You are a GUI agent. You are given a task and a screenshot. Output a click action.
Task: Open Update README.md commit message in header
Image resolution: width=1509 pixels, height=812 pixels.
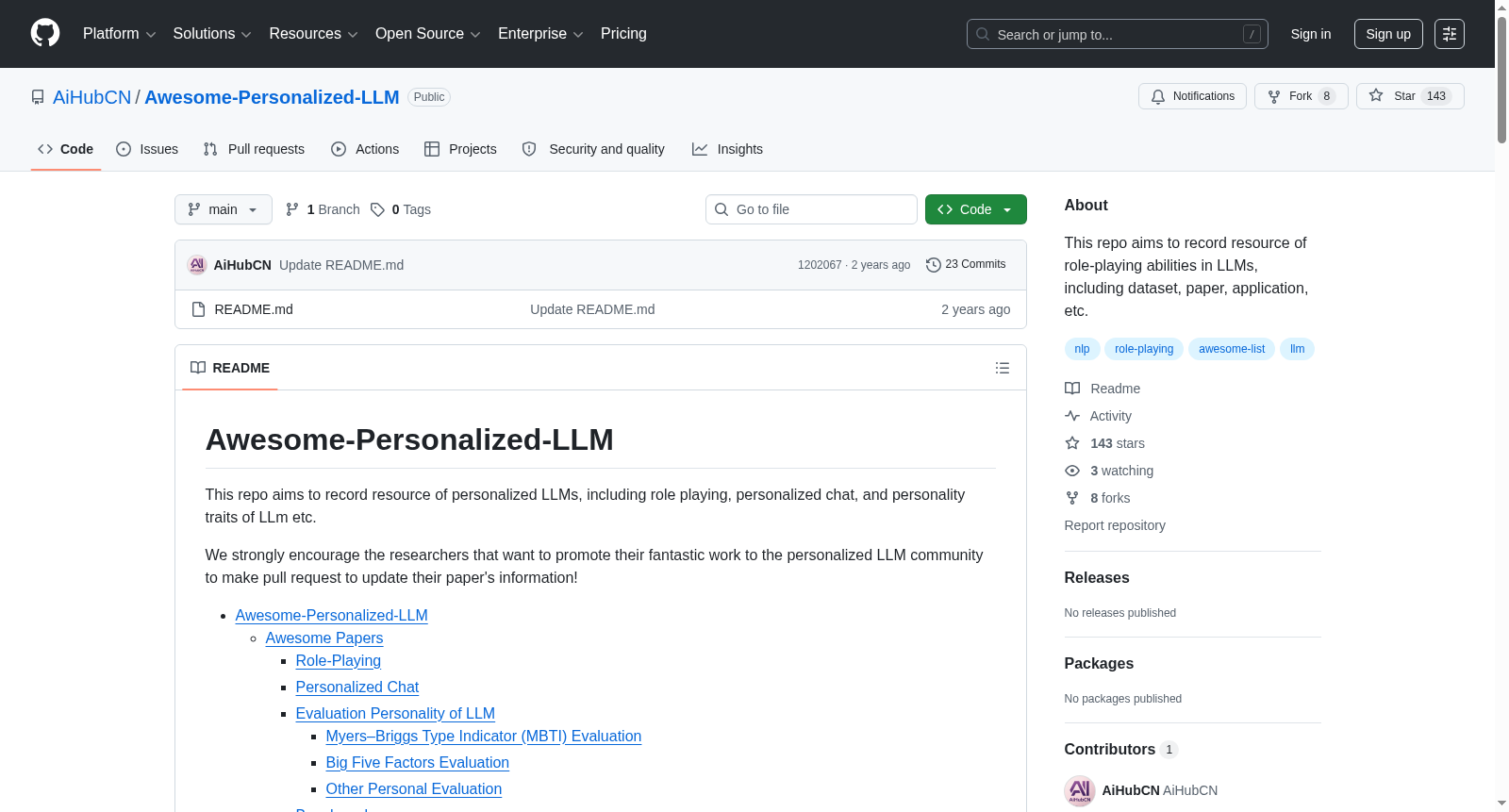(341, 265)
